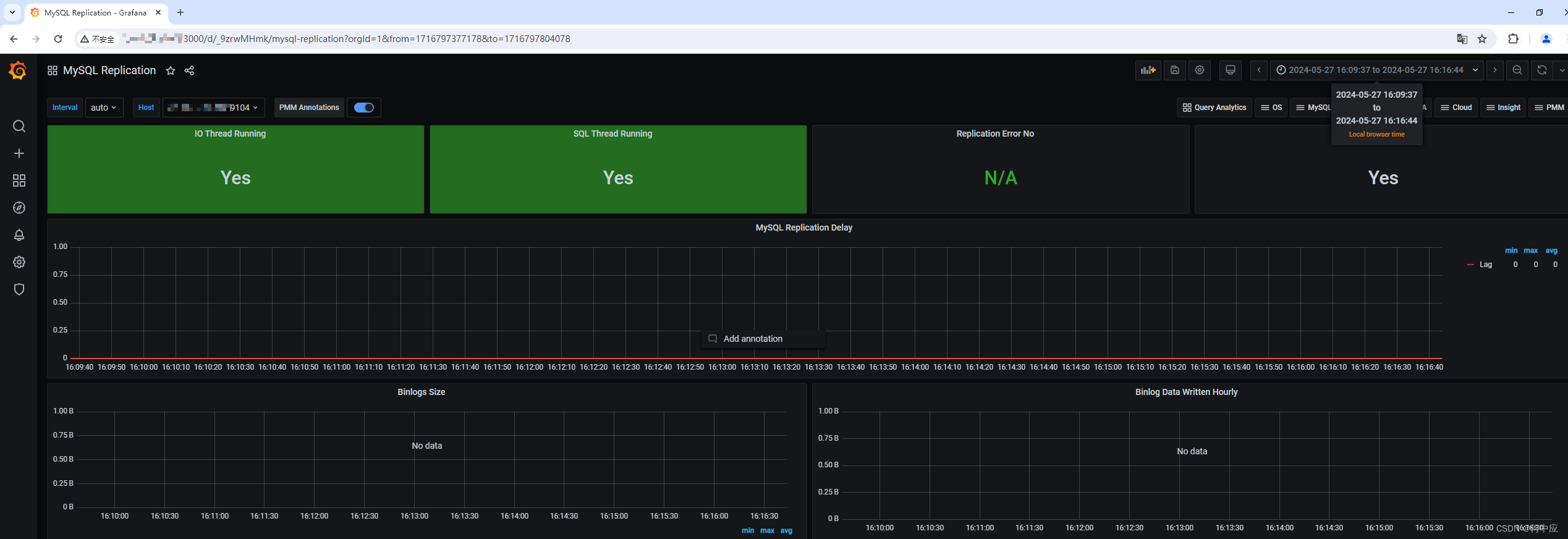Open the Grafana home logo

(x=18, y=70)
